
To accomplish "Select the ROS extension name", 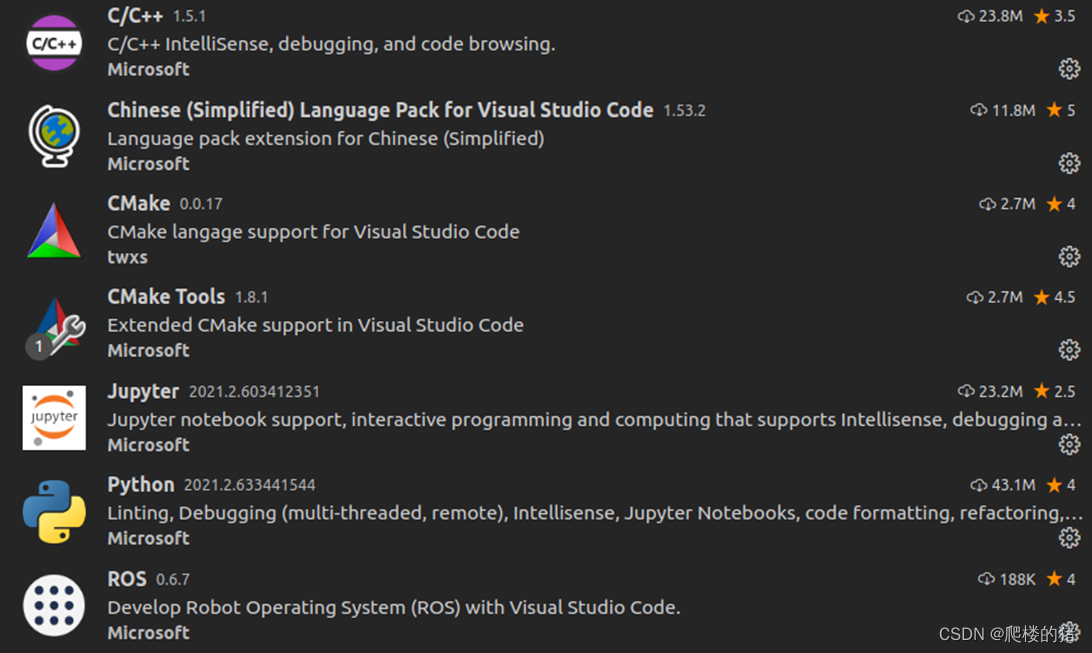I will click(x=127, y=579).
